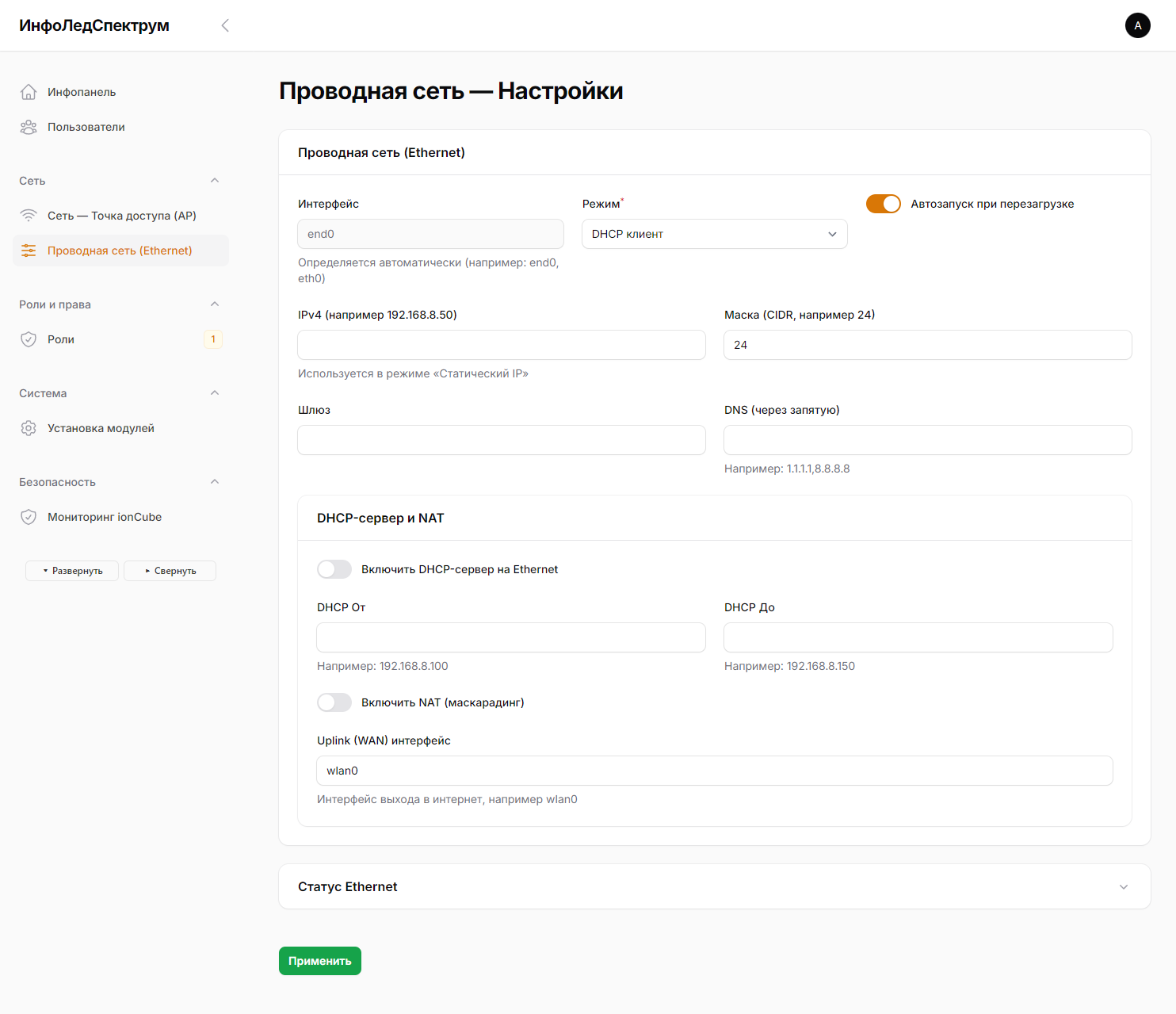Click the home icon next to Инфопанель

pos(29,92)
